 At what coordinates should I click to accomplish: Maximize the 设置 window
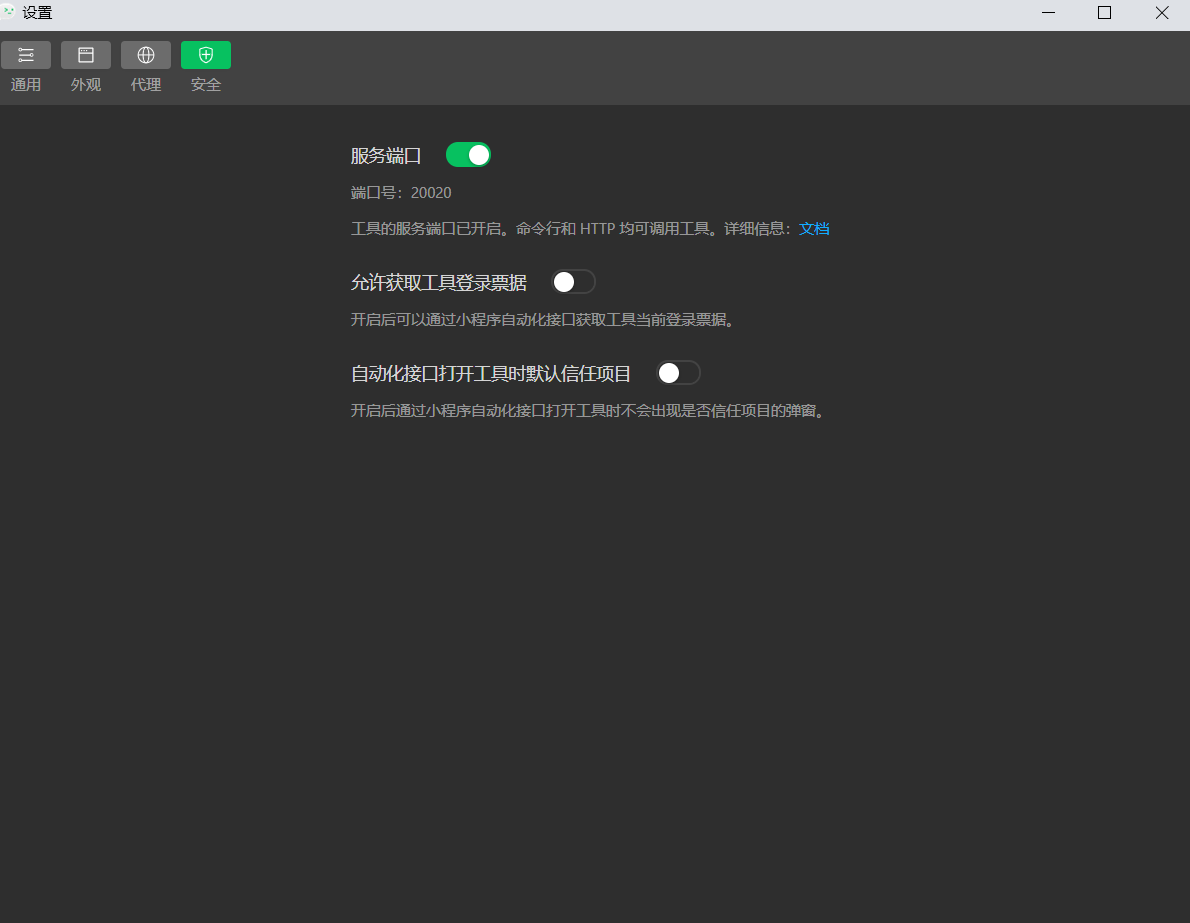point(1104,13)
